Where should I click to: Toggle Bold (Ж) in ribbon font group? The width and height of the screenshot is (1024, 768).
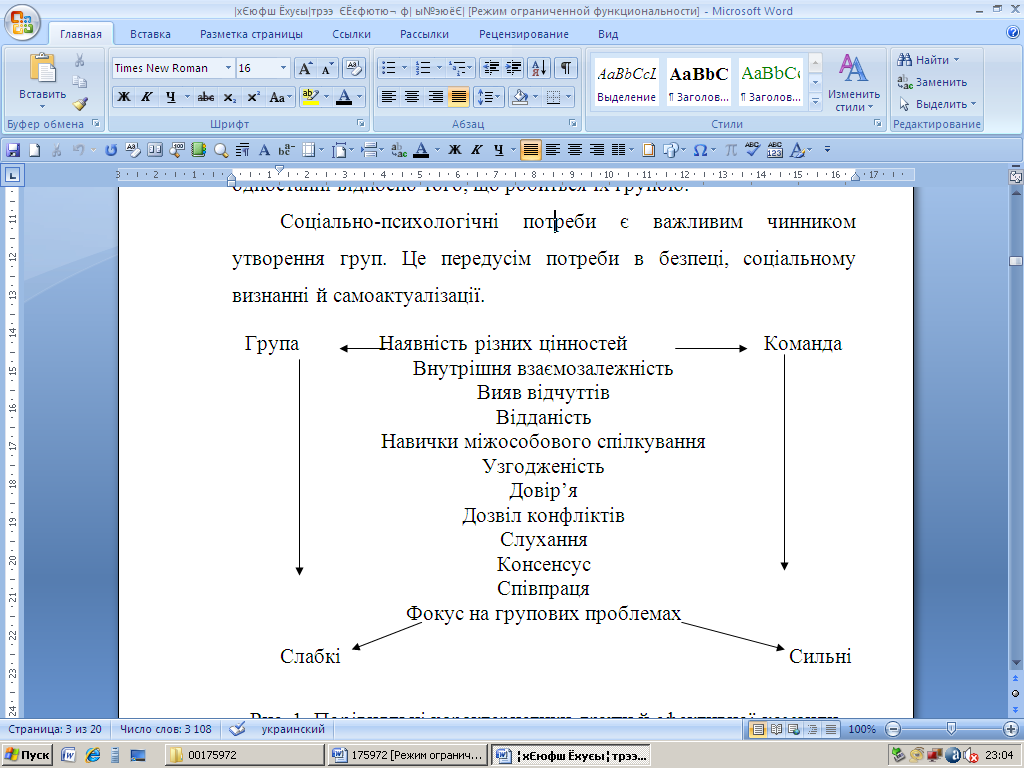pos(123,97)
